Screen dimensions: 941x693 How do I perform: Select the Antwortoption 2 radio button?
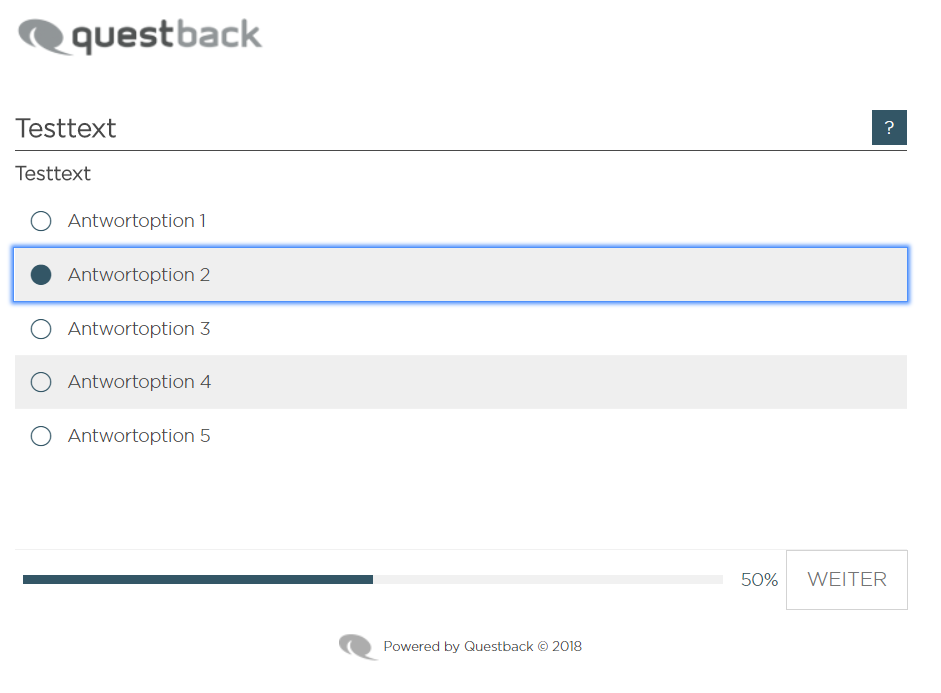tap(41, 275)
